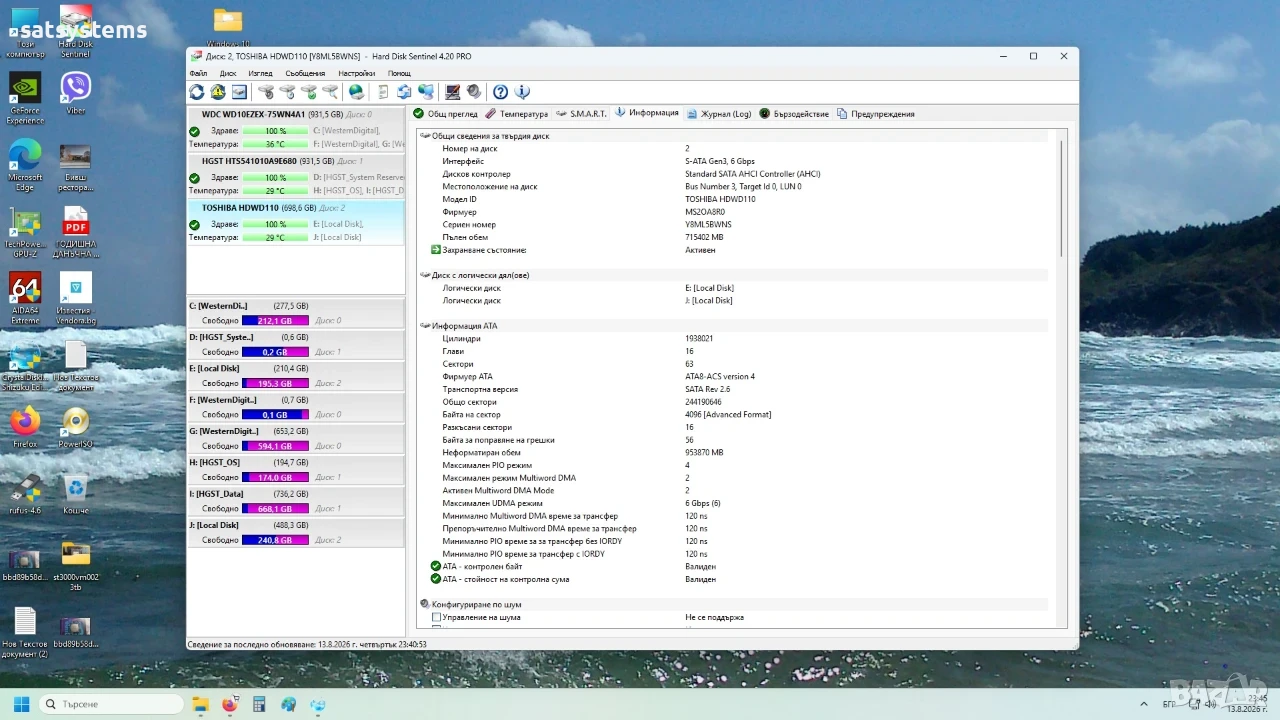Viewport: 1280px width, 720px height.
Task: Select the H: [HGST_OS] partition row
Action: (296, 470)
